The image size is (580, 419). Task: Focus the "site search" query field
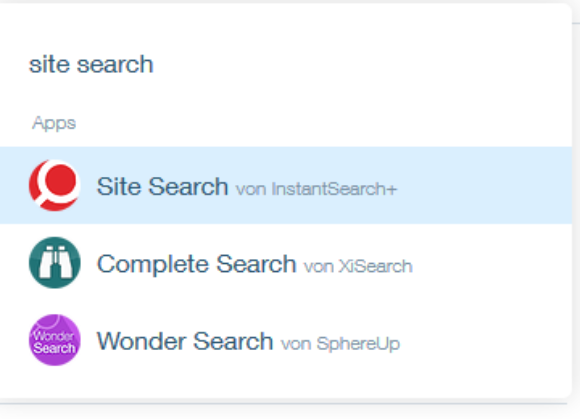286,64
